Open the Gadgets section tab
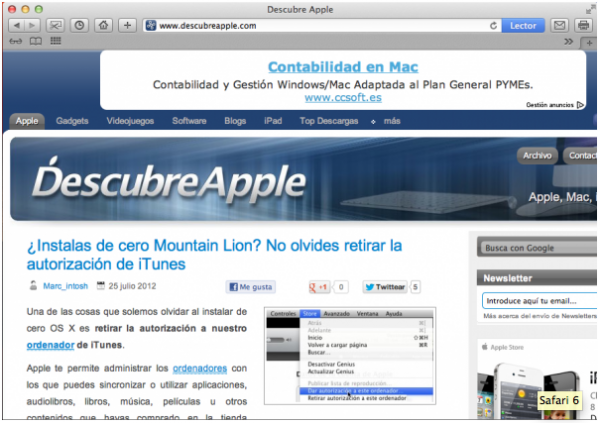The width and height of the screenshot is (600, 423). click(x=72, y=121)
